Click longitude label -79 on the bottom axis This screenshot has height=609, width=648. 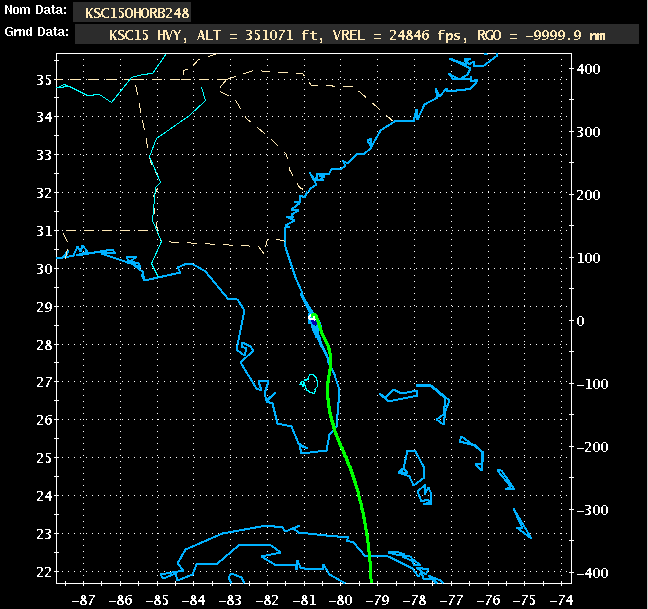(x=377, y=600)
